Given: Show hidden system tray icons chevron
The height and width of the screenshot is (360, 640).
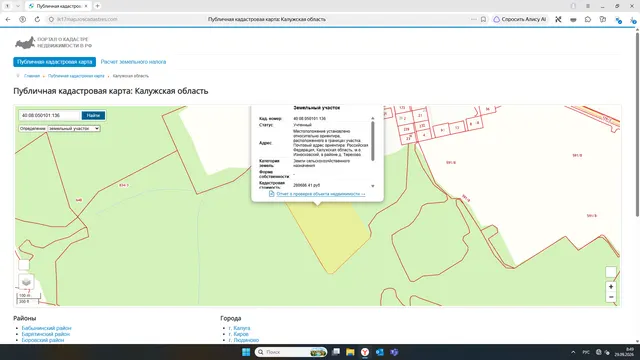Looking at the screenshot, I should click(573, 352).
